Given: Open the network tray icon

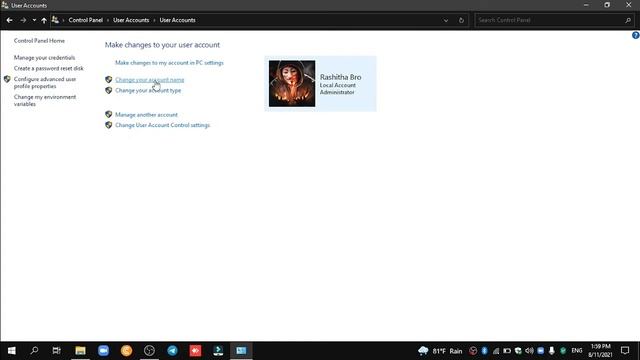Looking at the screenshot, I should coord(496,351).
